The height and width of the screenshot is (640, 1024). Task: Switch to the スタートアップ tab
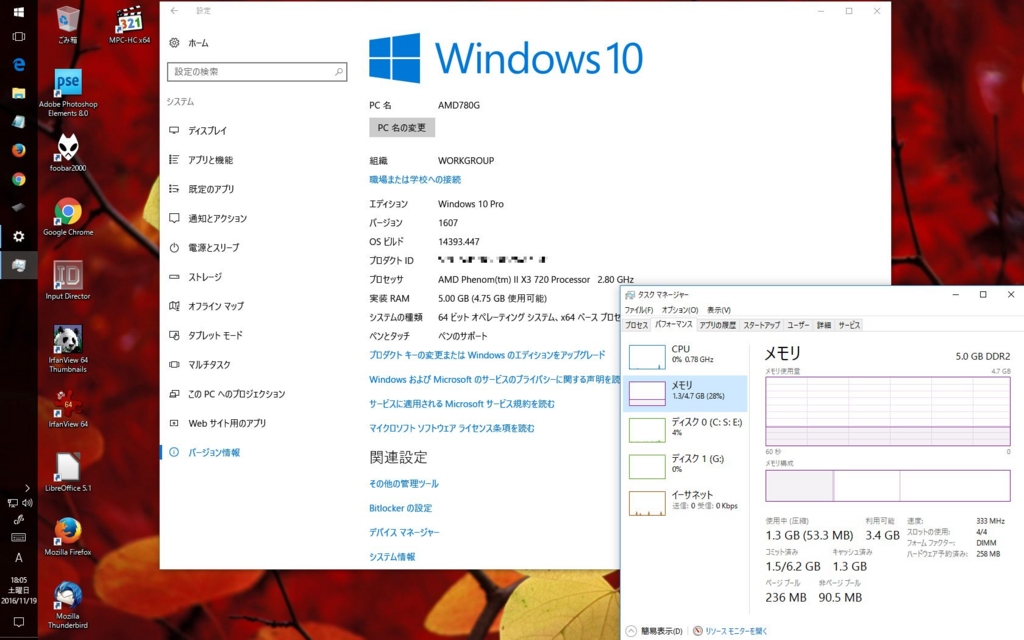(761, 325)
